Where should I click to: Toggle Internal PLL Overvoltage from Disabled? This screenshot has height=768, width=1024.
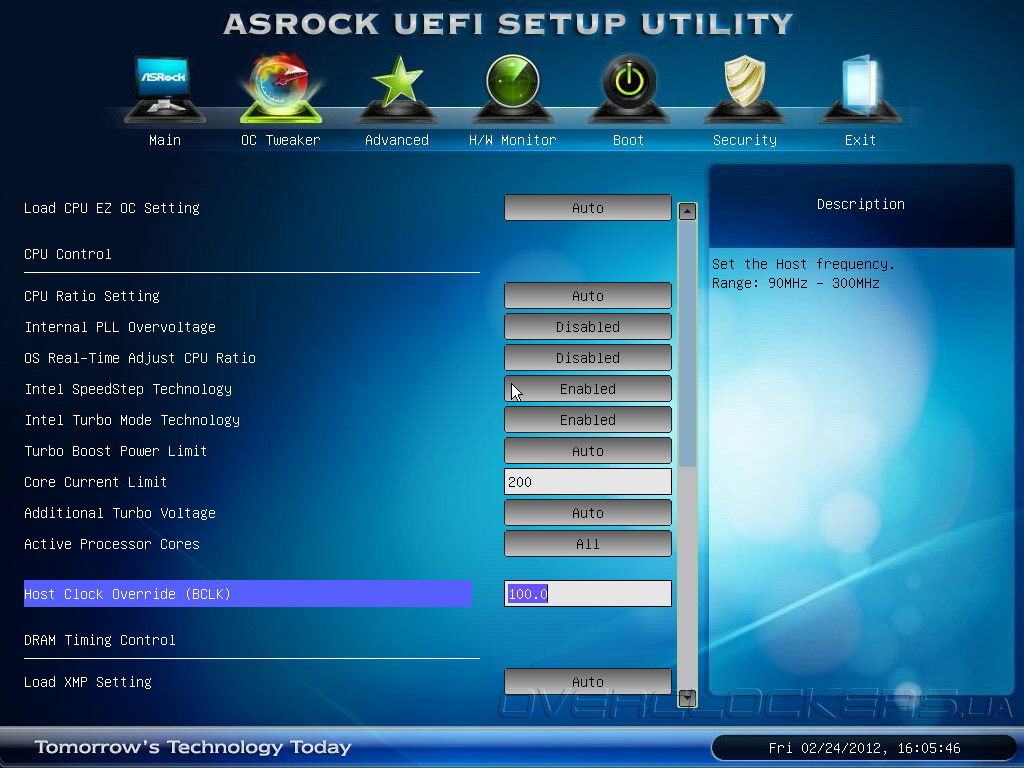click(588, 327)
